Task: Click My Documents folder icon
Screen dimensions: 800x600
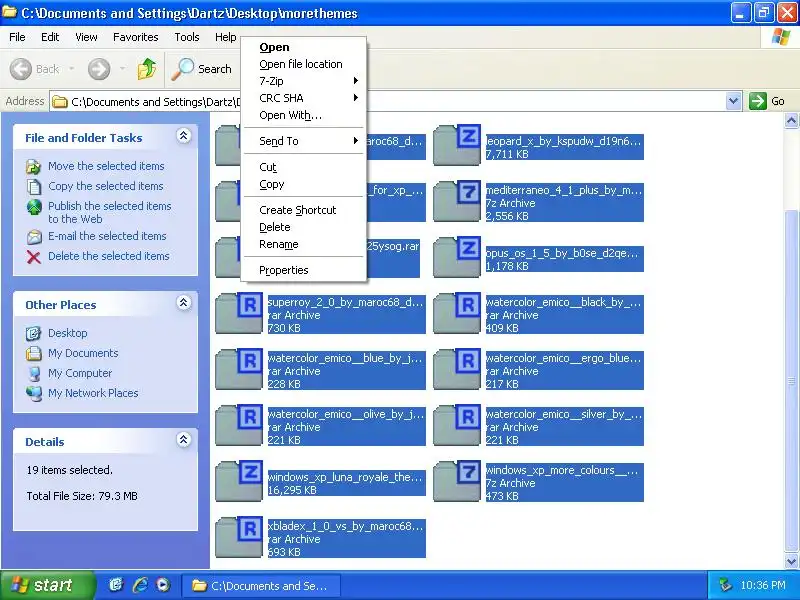Action: (34, 353)
